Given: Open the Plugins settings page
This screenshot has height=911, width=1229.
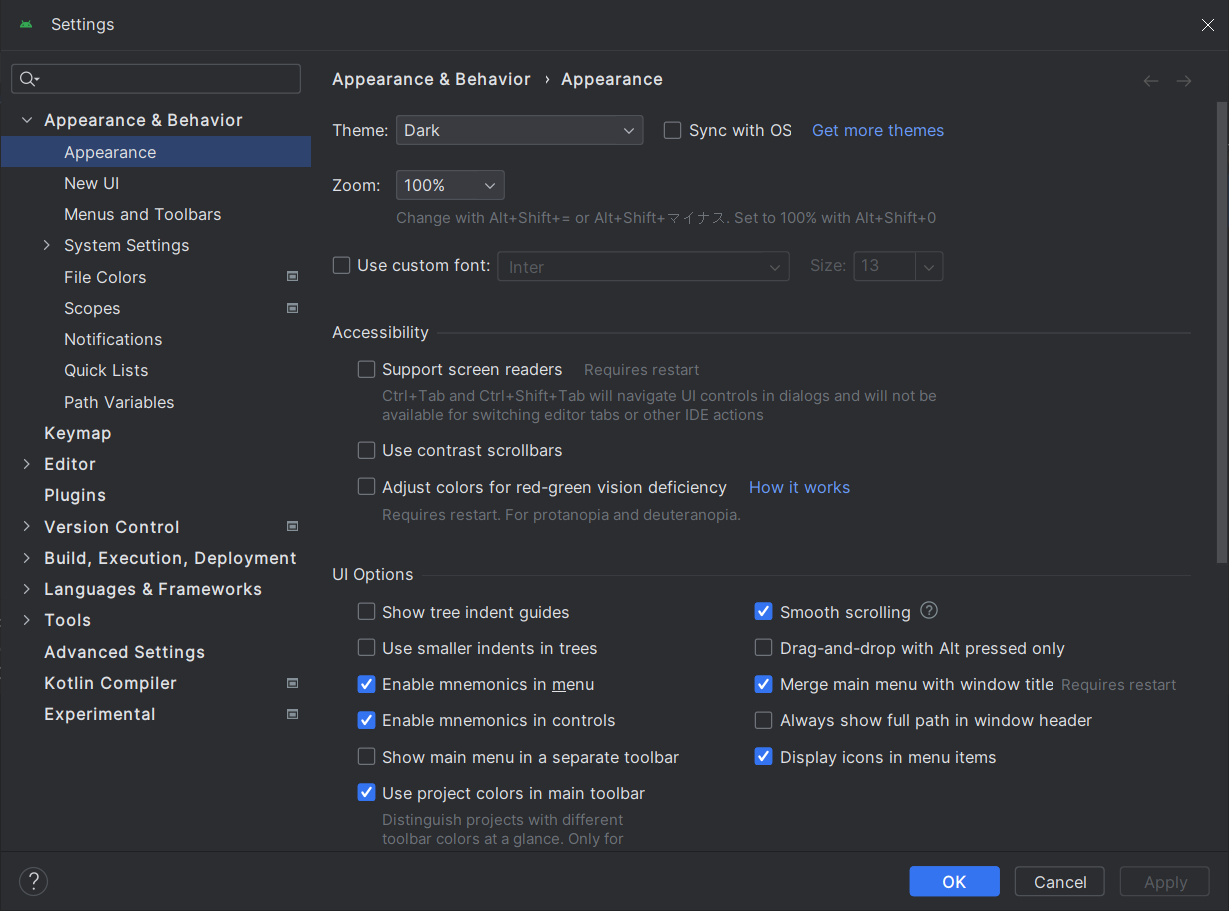Looking at the screenshot, I should click(x=75, y=495).
